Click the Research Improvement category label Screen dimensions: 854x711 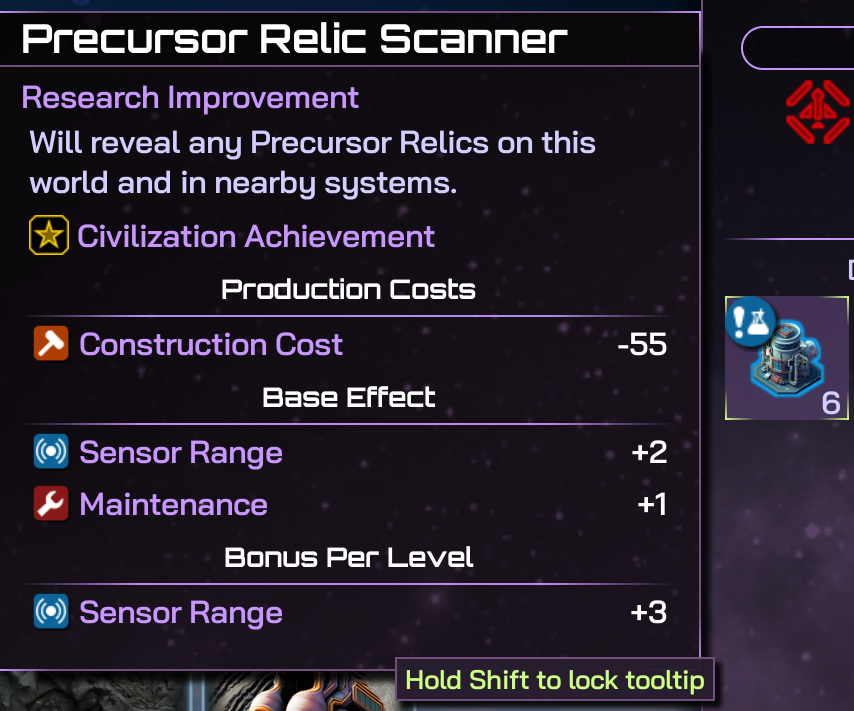[190, 98]
